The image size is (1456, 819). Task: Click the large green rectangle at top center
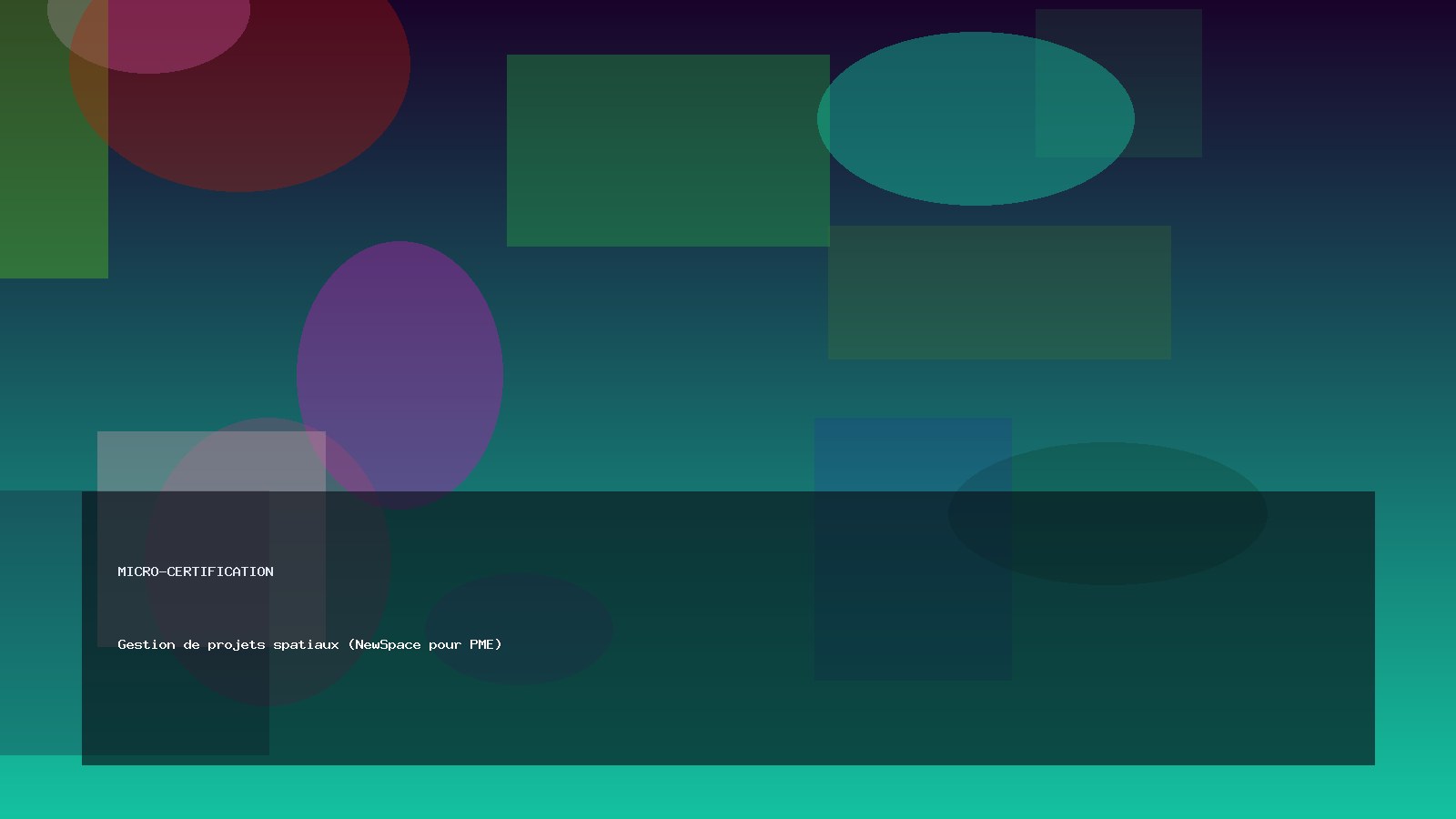tap(667, 150)
